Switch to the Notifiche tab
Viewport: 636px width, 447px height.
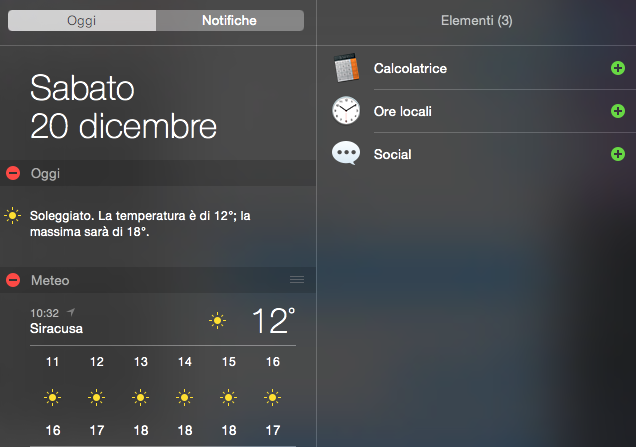tap(230, 21)
